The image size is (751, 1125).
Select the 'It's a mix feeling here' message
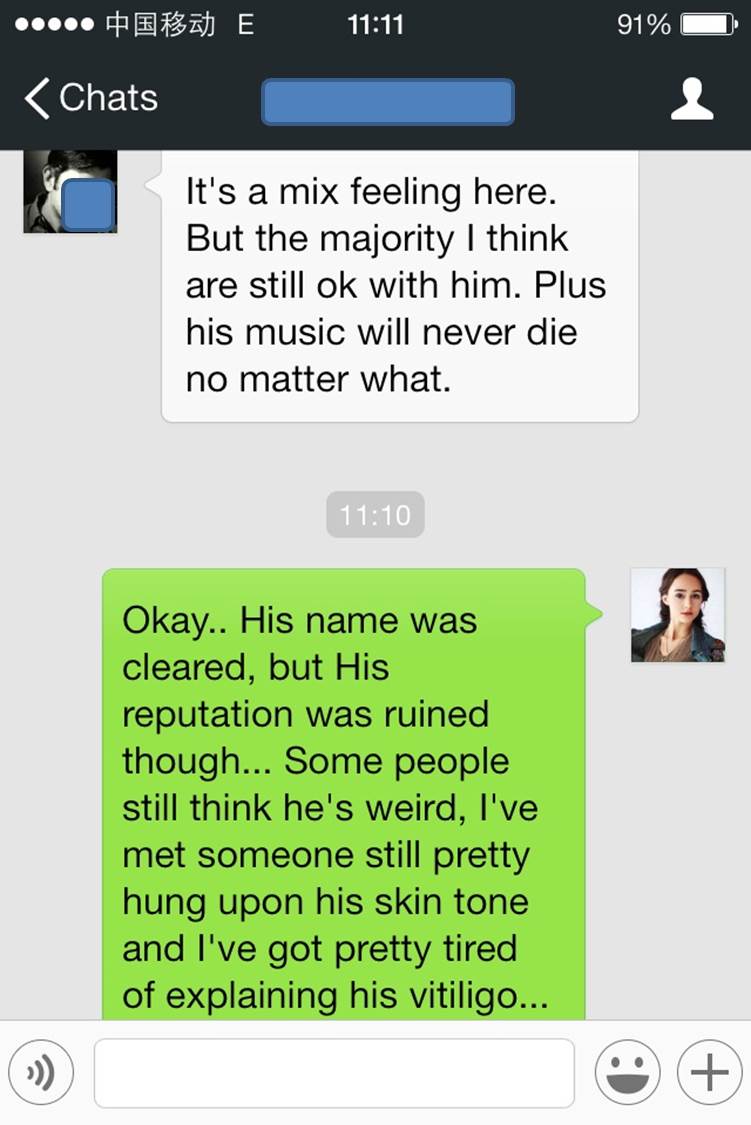point(400,286)
